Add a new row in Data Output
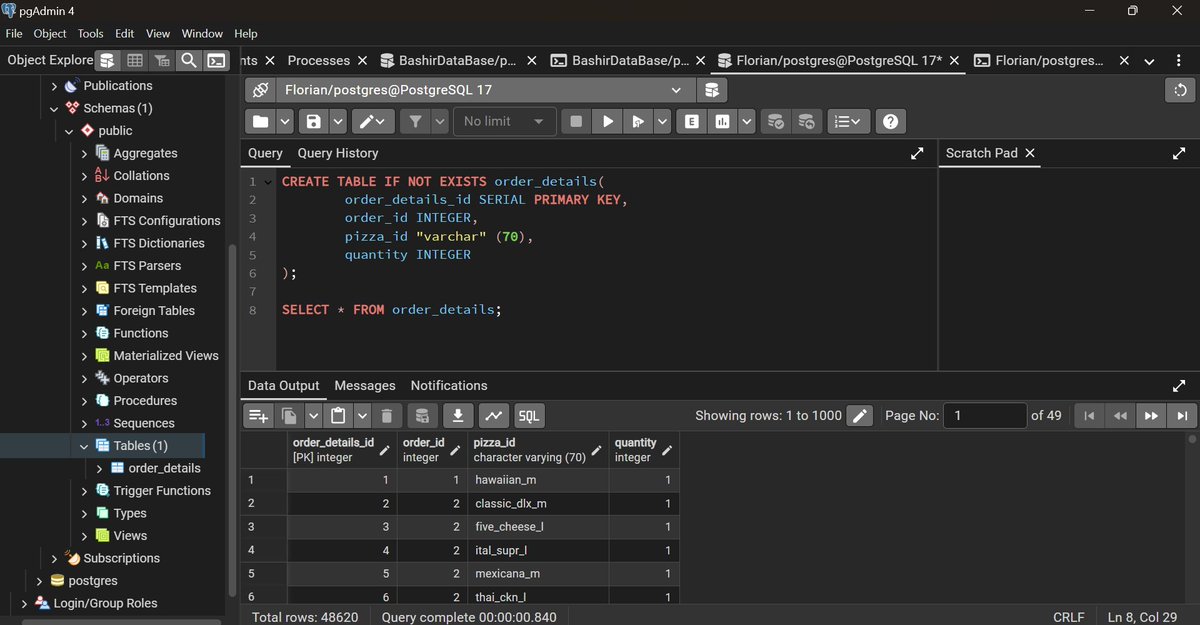The height and width of the screenshot is (625, 1200). tap(258, 416)
